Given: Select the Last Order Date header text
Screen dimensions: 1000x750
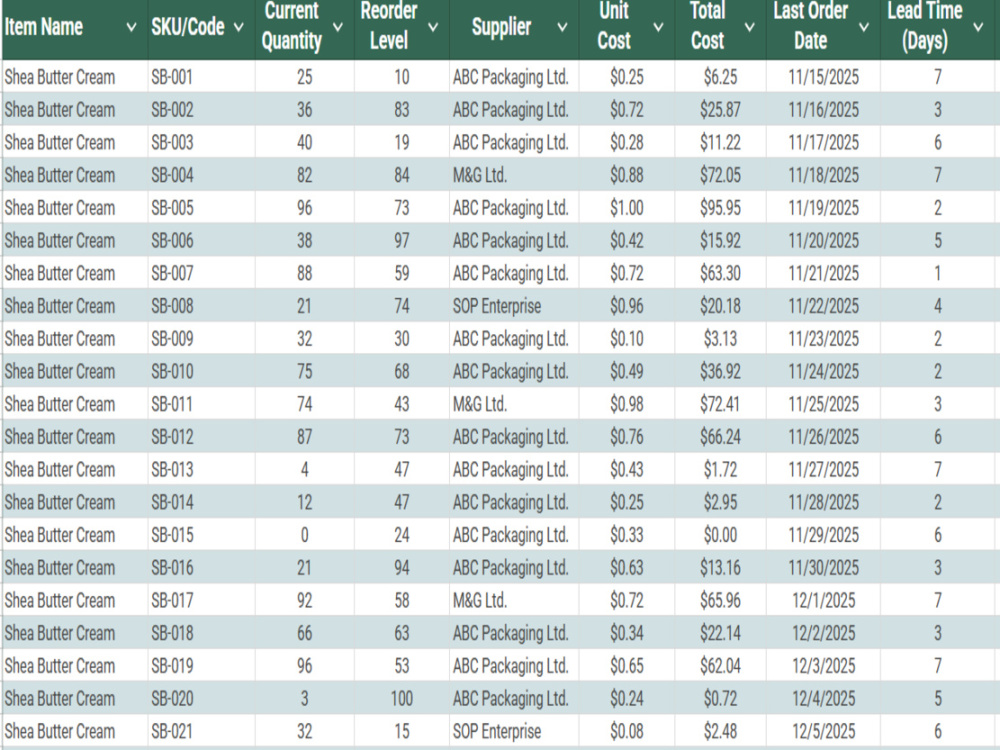Looking at the screenshot, I should pyautogui.click(x=811, y=26).
